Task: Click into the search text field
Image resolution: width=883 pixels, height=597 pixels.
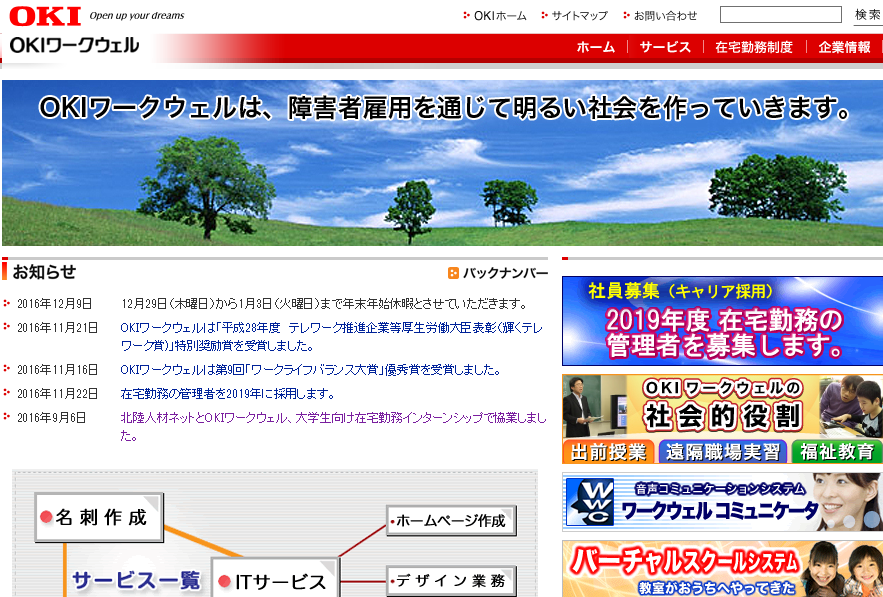Action: pos(780,15)
